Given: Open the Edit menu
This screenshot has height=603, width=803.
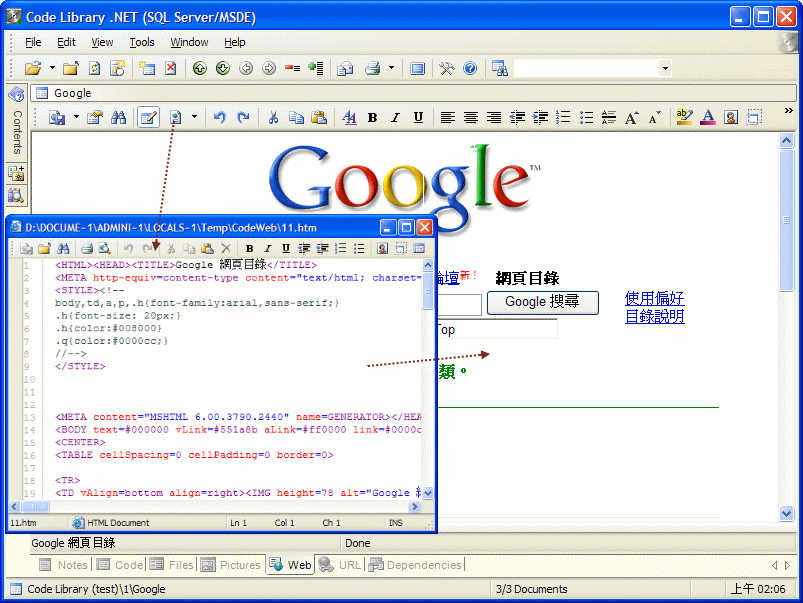Looking at the screenshot, I should click(66, 42).
